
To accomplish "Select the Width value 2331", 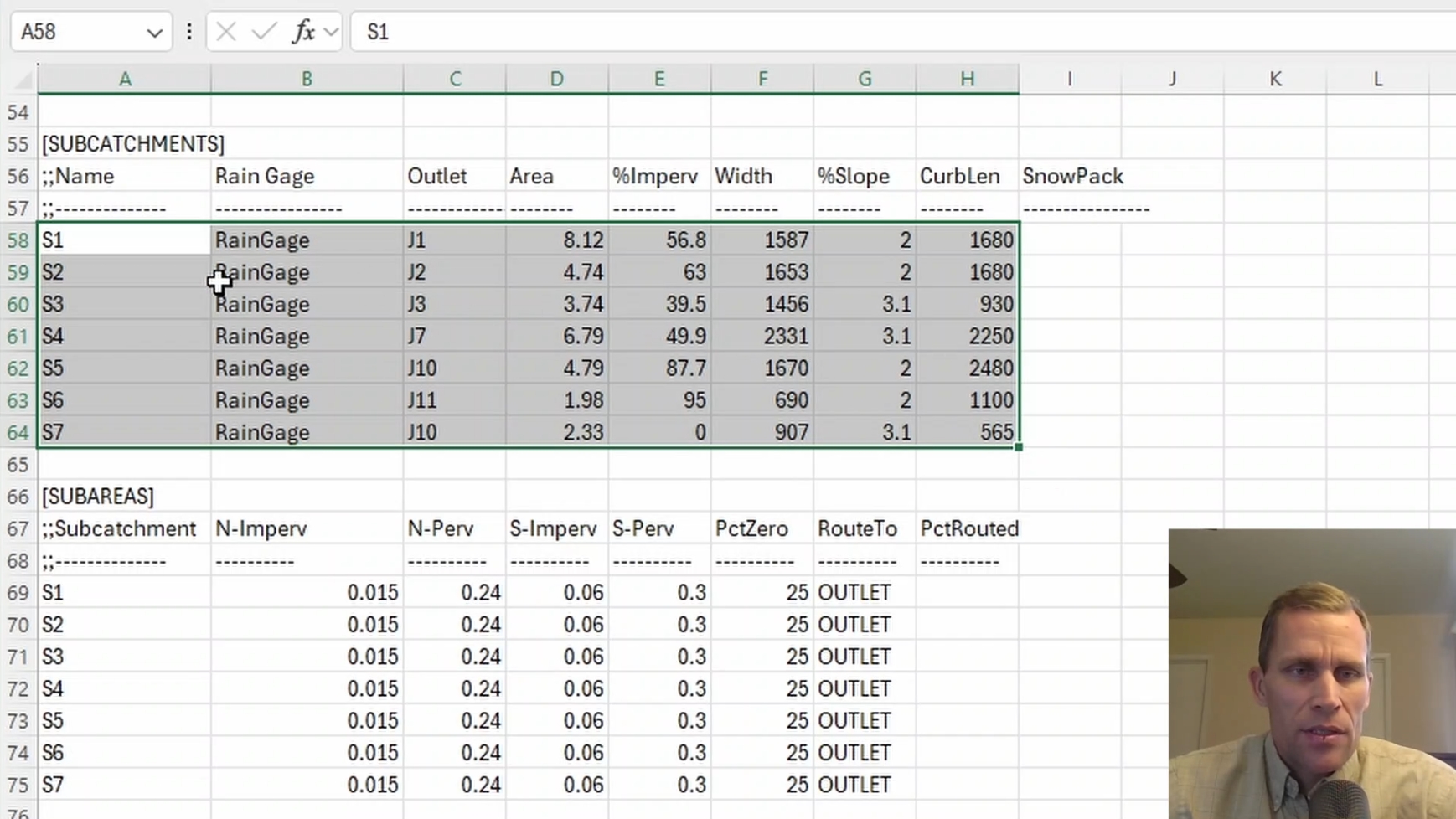I will click(762, 337).
